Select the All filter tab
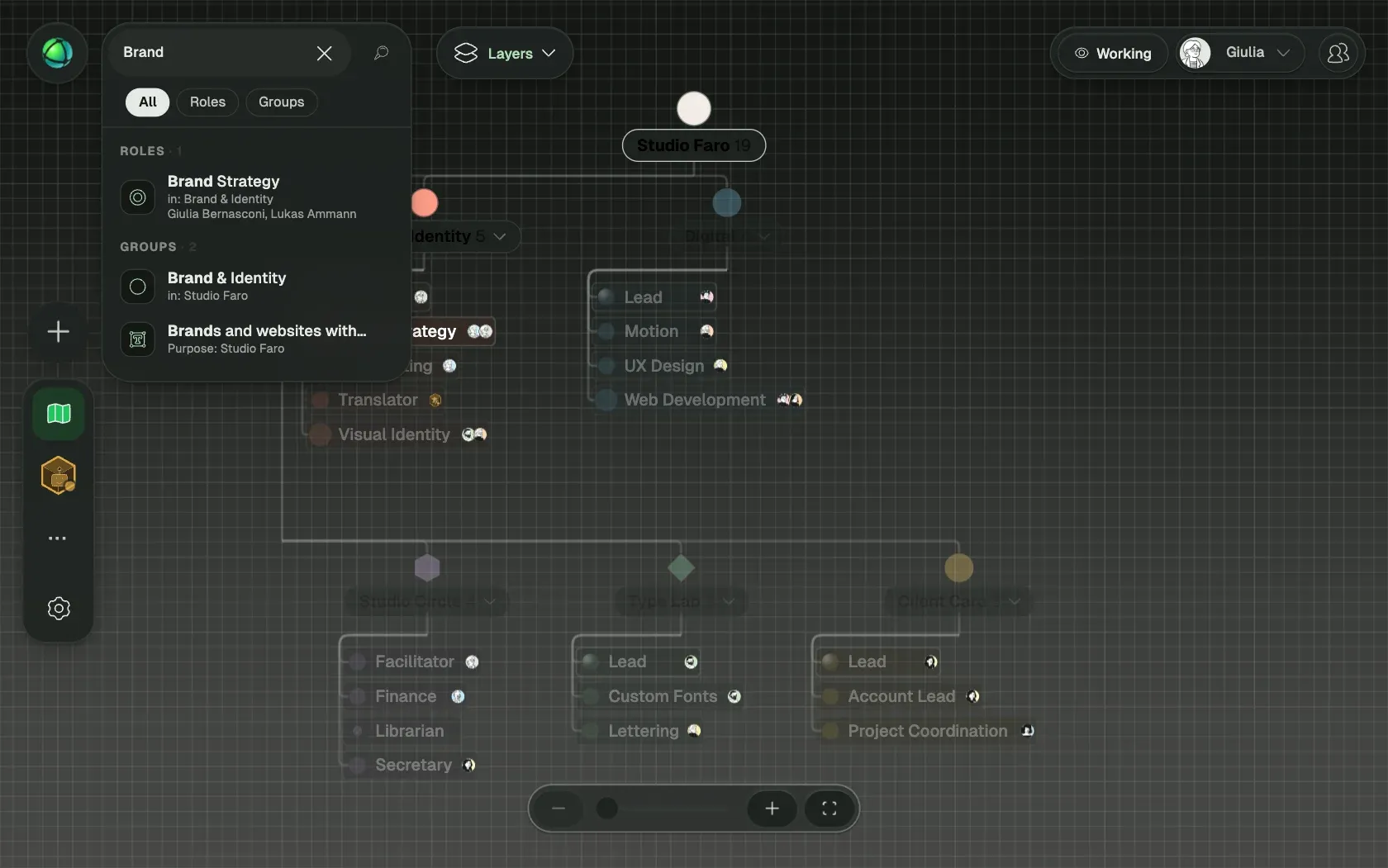The image size is (1388, 868). (147, 102)
